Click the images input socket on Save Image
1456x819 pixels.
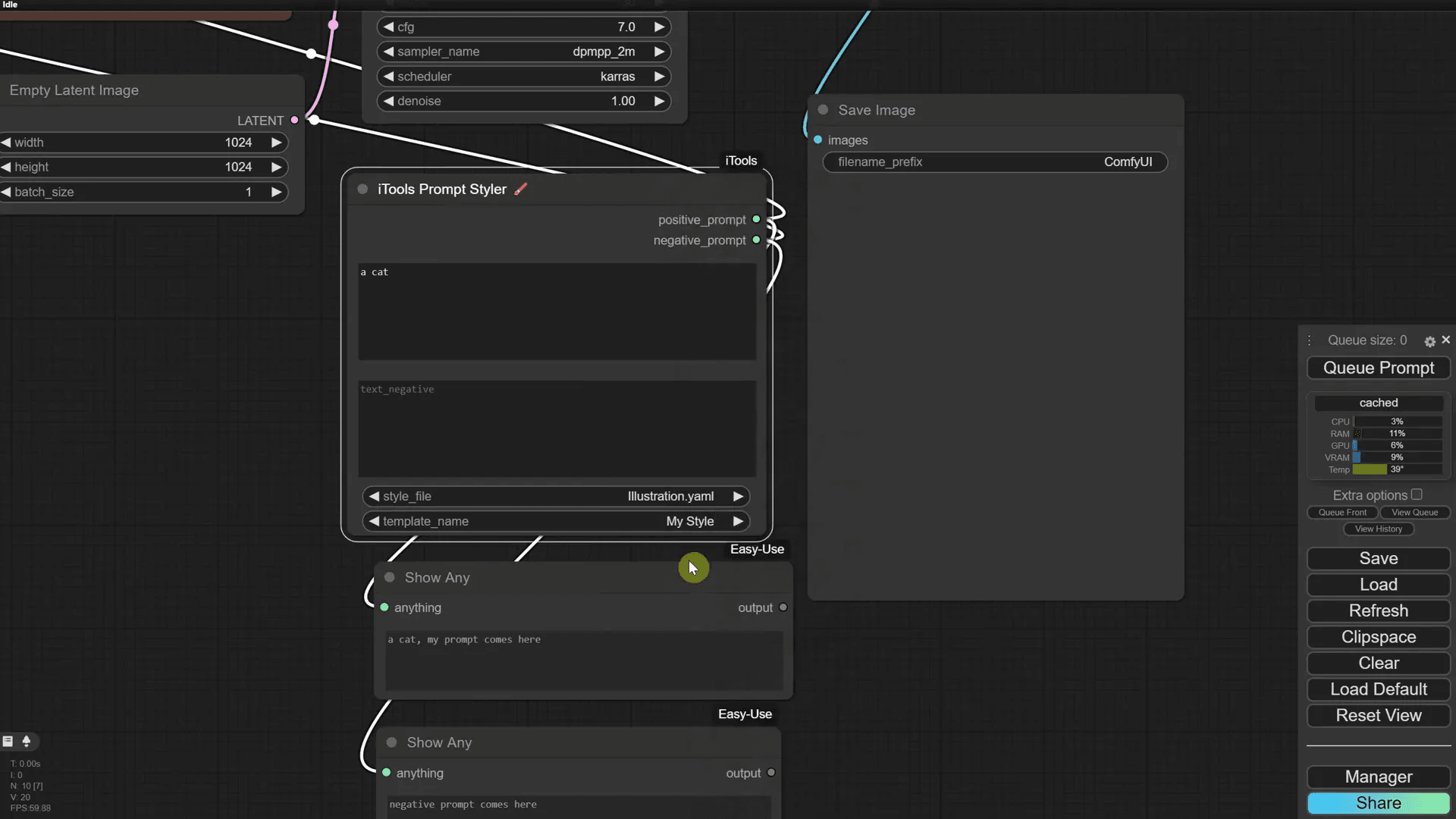(x=817, y=140)
